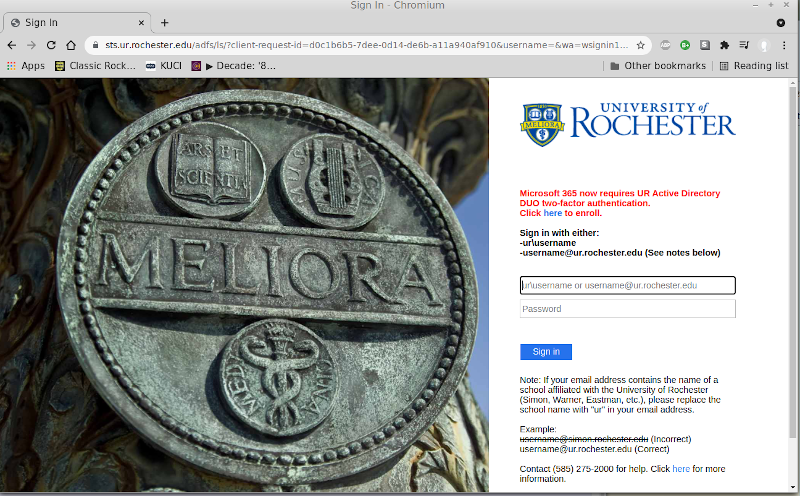
Task: Click the AdBlock Plus extension icon
Action: pos(666,45)
